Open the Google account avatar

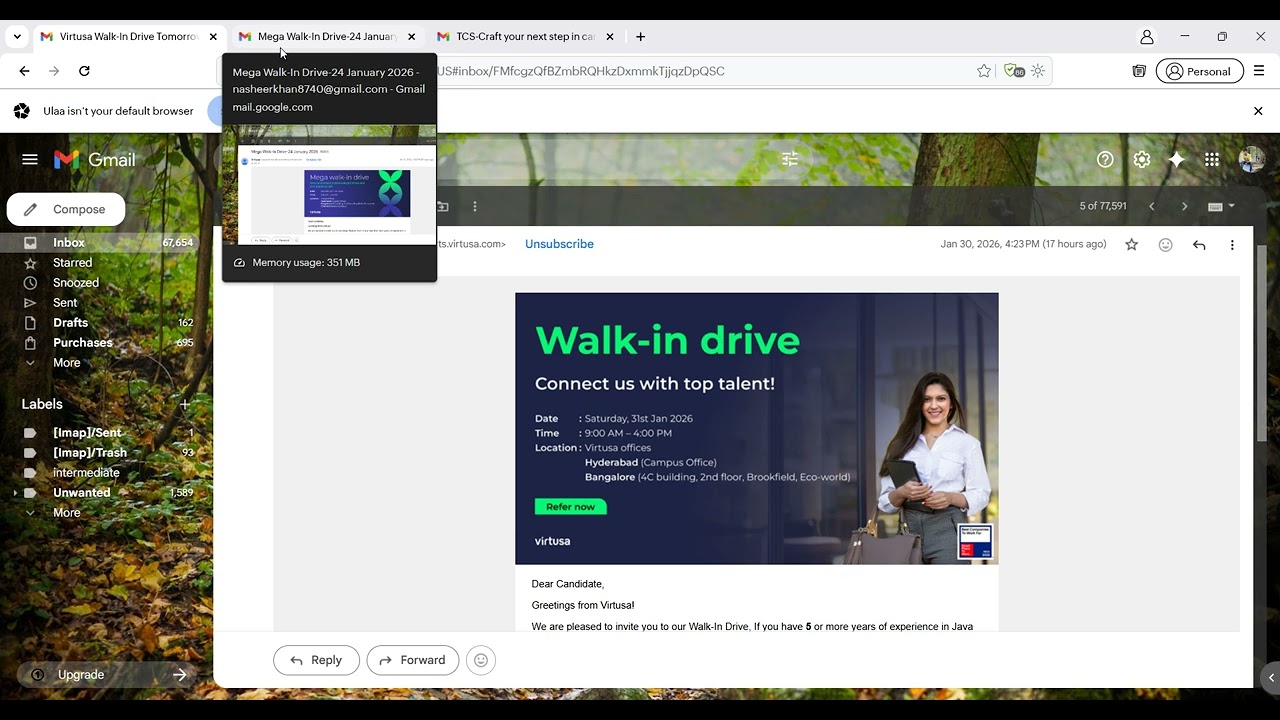pyautogui.click(x=1251, y=160)
